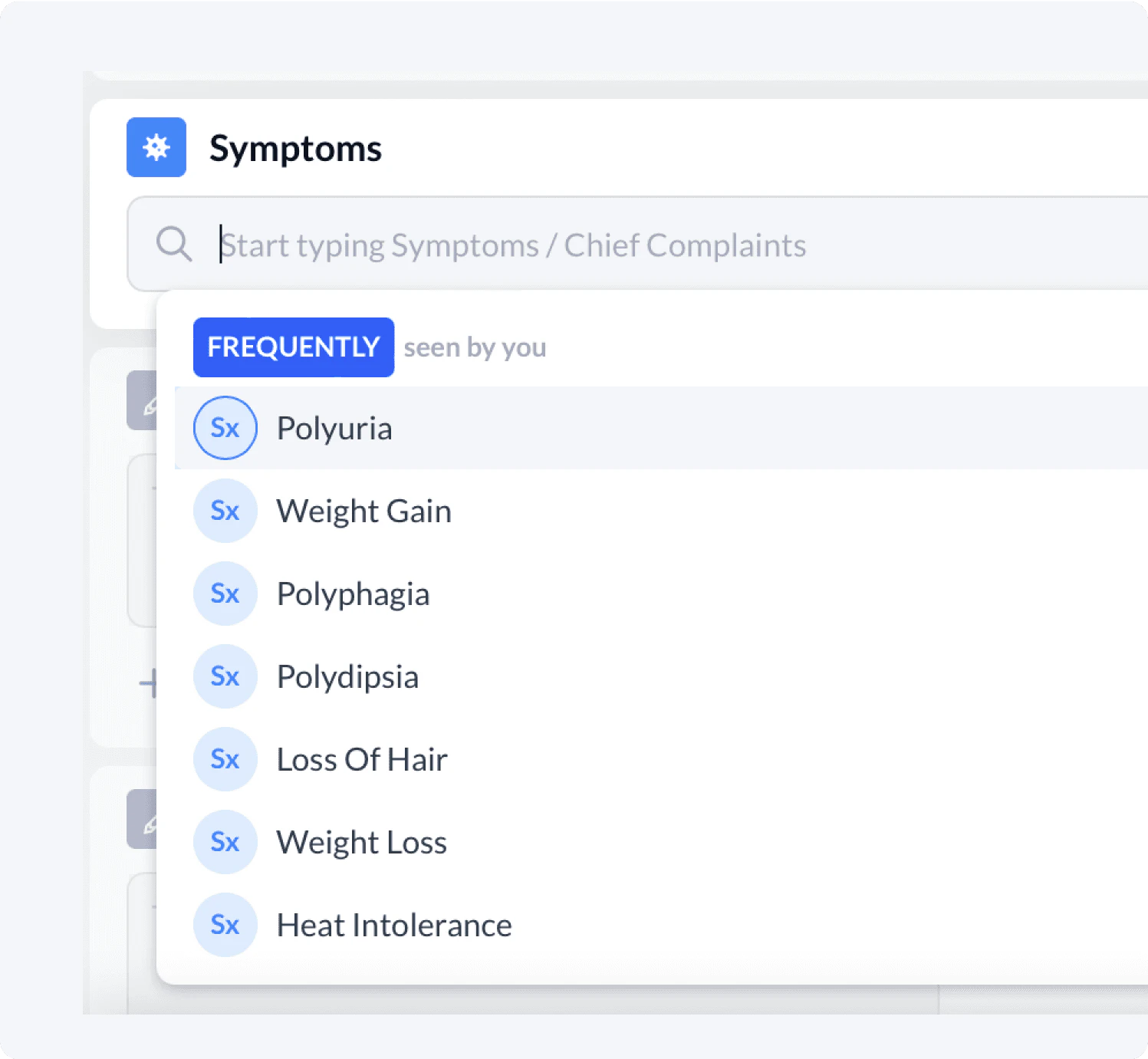The image size is (1148, 1059).
Task: Click the symptoms search input field
Action: pyautogui.click(x=514, y=244)
